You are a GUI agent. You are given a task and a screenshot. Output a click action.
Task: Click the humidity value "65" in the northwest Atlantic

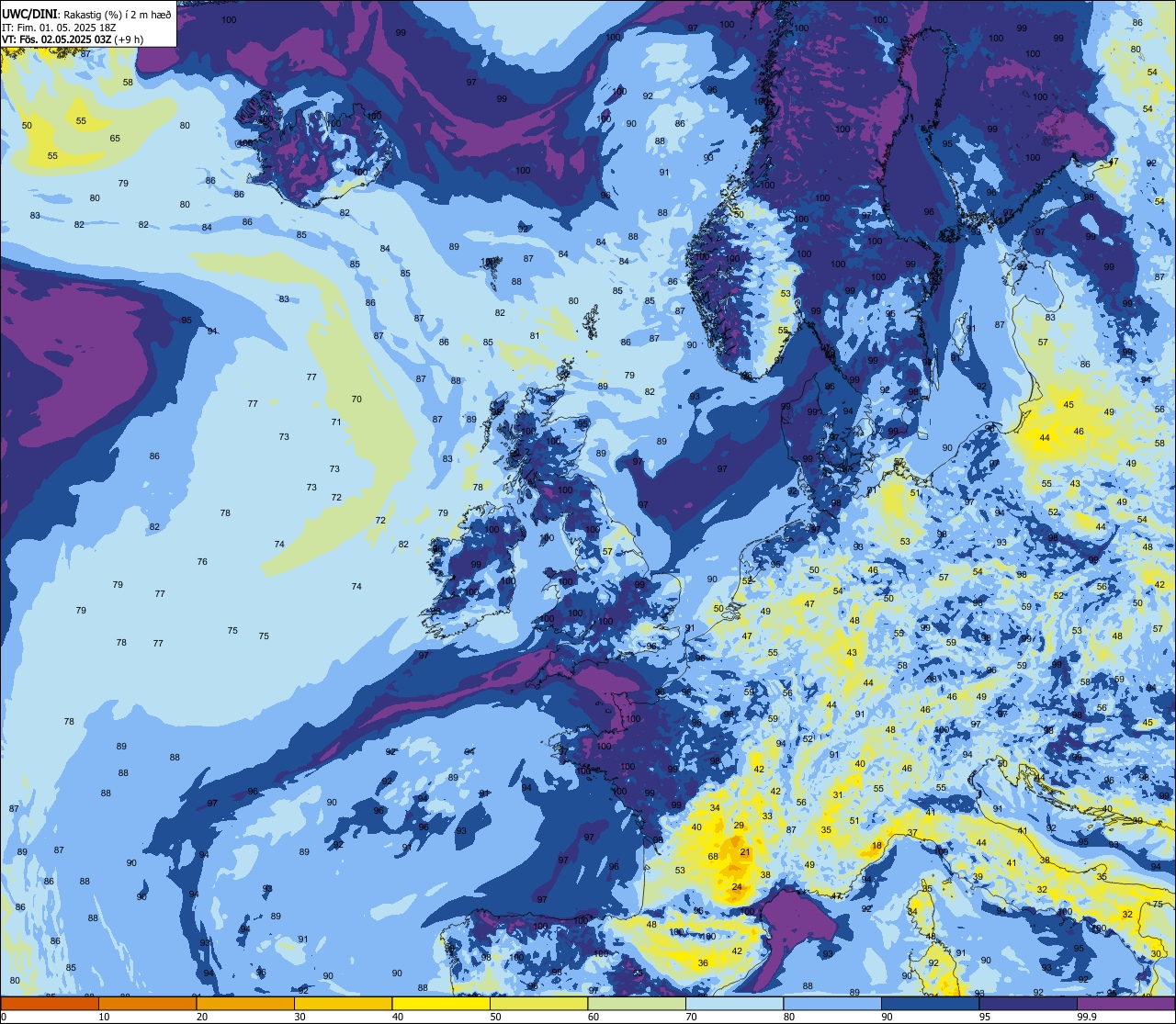point(115,139)
